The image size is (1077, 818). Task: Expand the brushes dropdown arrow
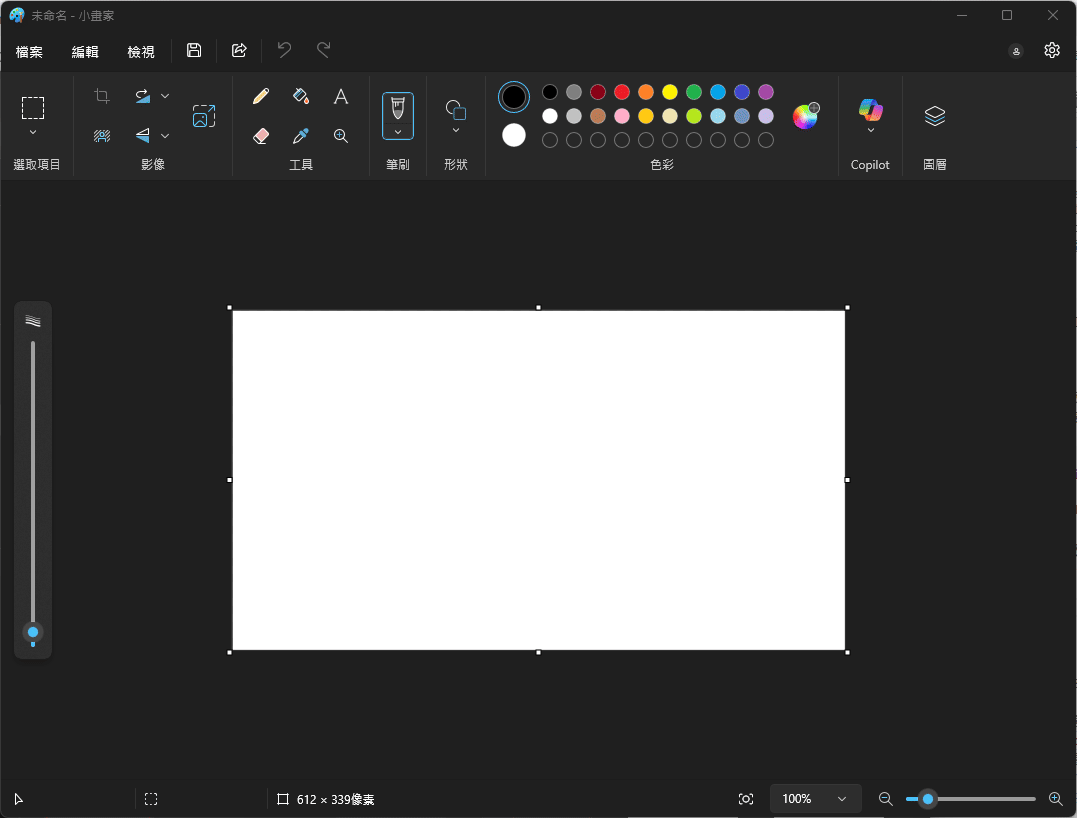[398, 132]
